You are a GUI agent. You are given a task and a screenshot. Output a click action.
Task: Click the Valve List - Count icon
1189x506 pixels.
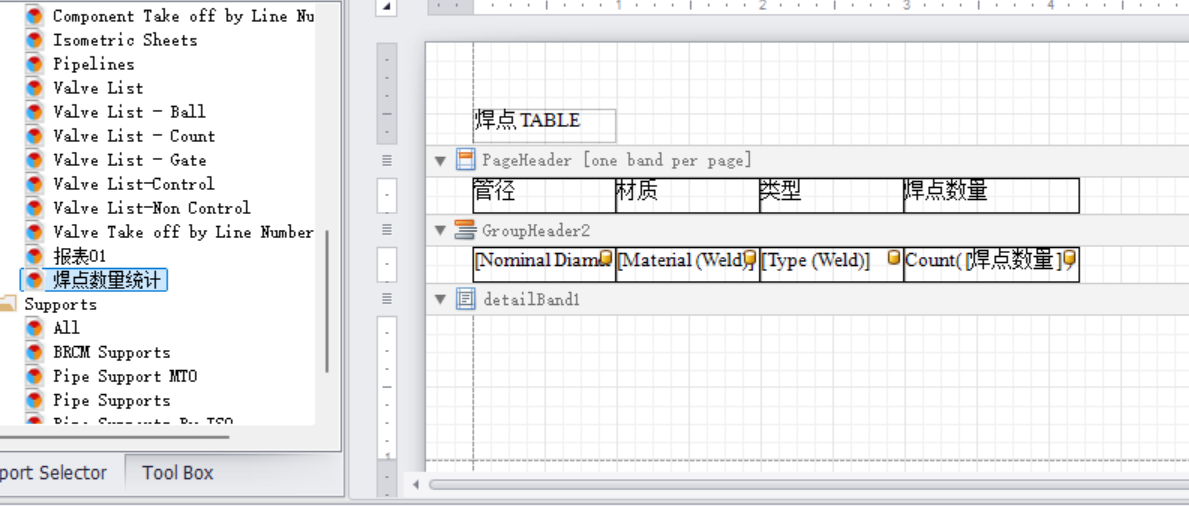point(34,136)
